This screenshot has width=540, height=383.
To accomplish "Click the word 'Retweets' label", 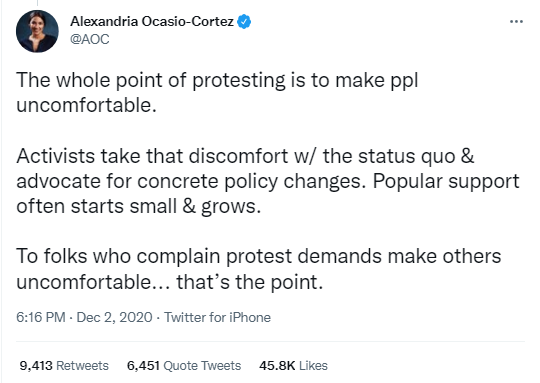I will click(82, 365).
